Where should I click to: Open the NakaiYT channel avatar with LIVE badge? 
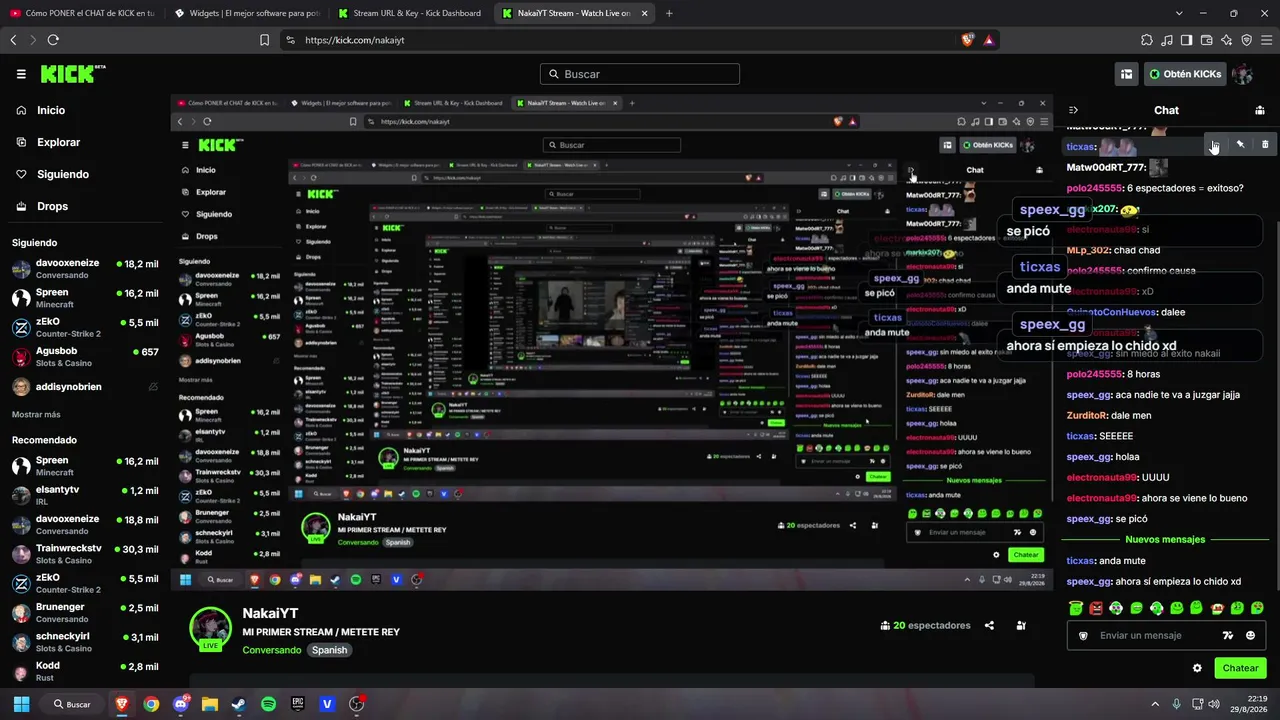pos(211,629)
